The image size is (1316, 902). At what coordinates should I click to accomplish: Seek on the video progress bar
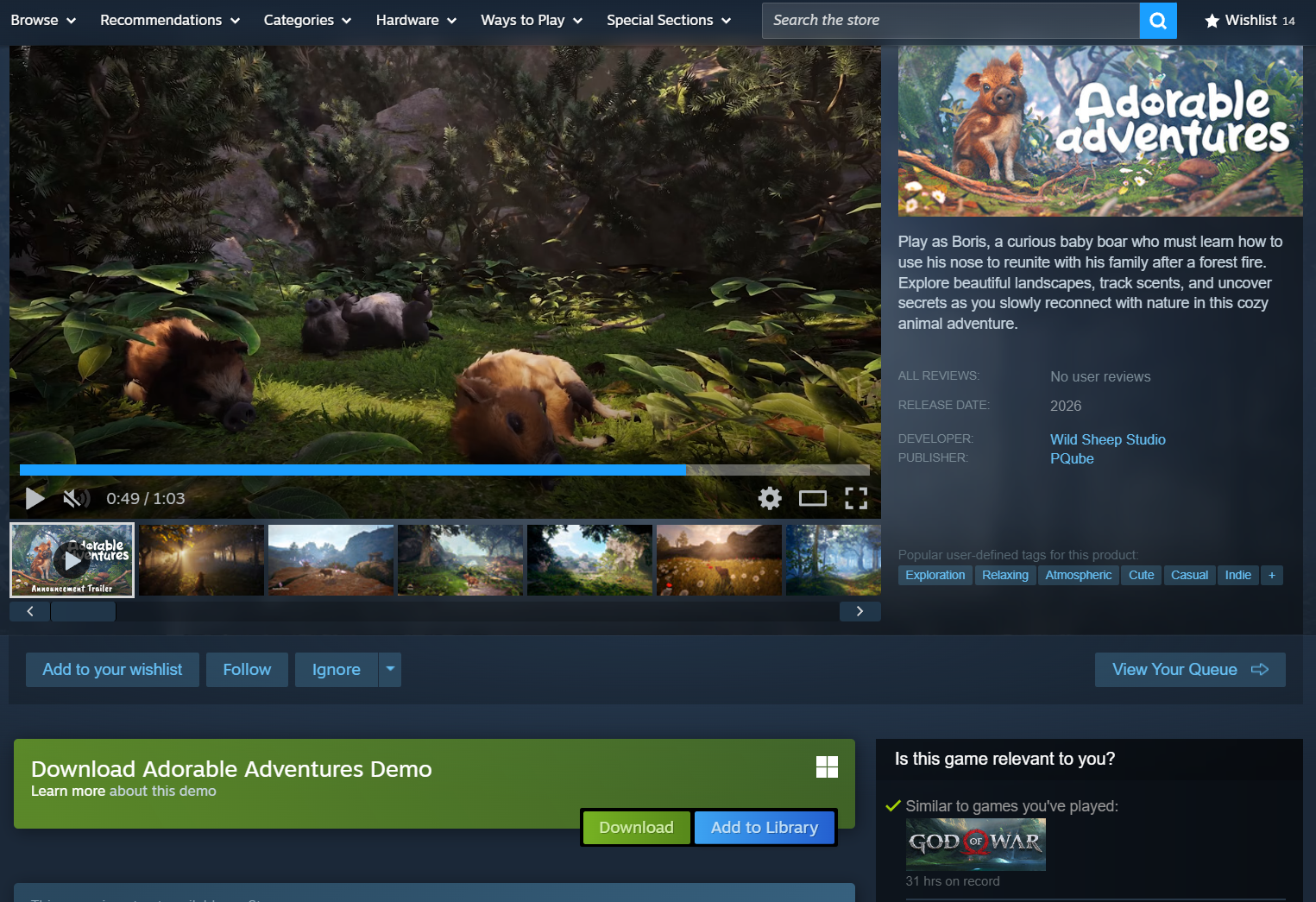444,470
